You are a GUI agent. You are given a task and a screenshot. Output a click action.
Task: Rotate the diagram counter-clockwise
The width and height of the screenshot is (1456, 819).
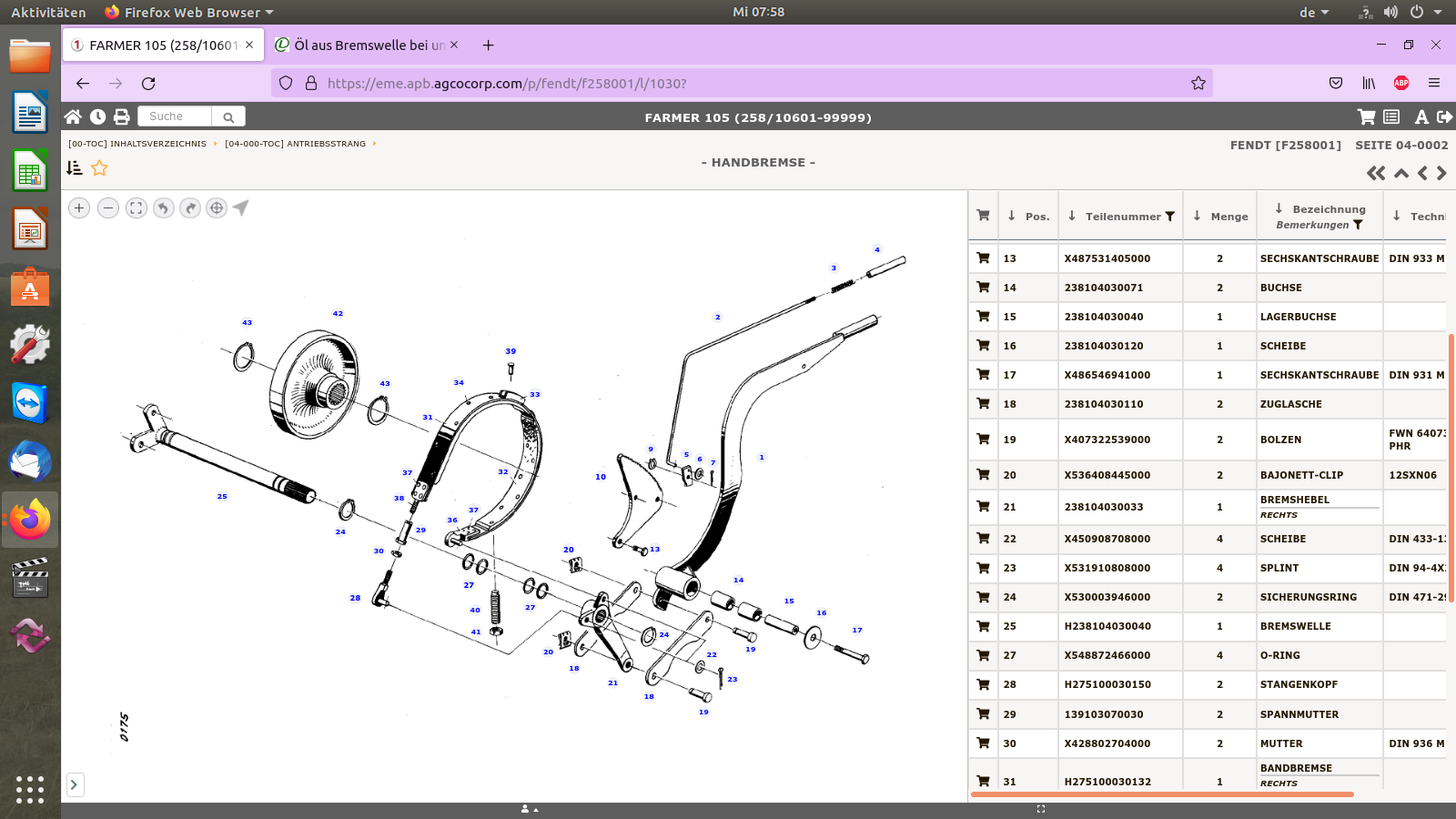[x=163, y=208]
